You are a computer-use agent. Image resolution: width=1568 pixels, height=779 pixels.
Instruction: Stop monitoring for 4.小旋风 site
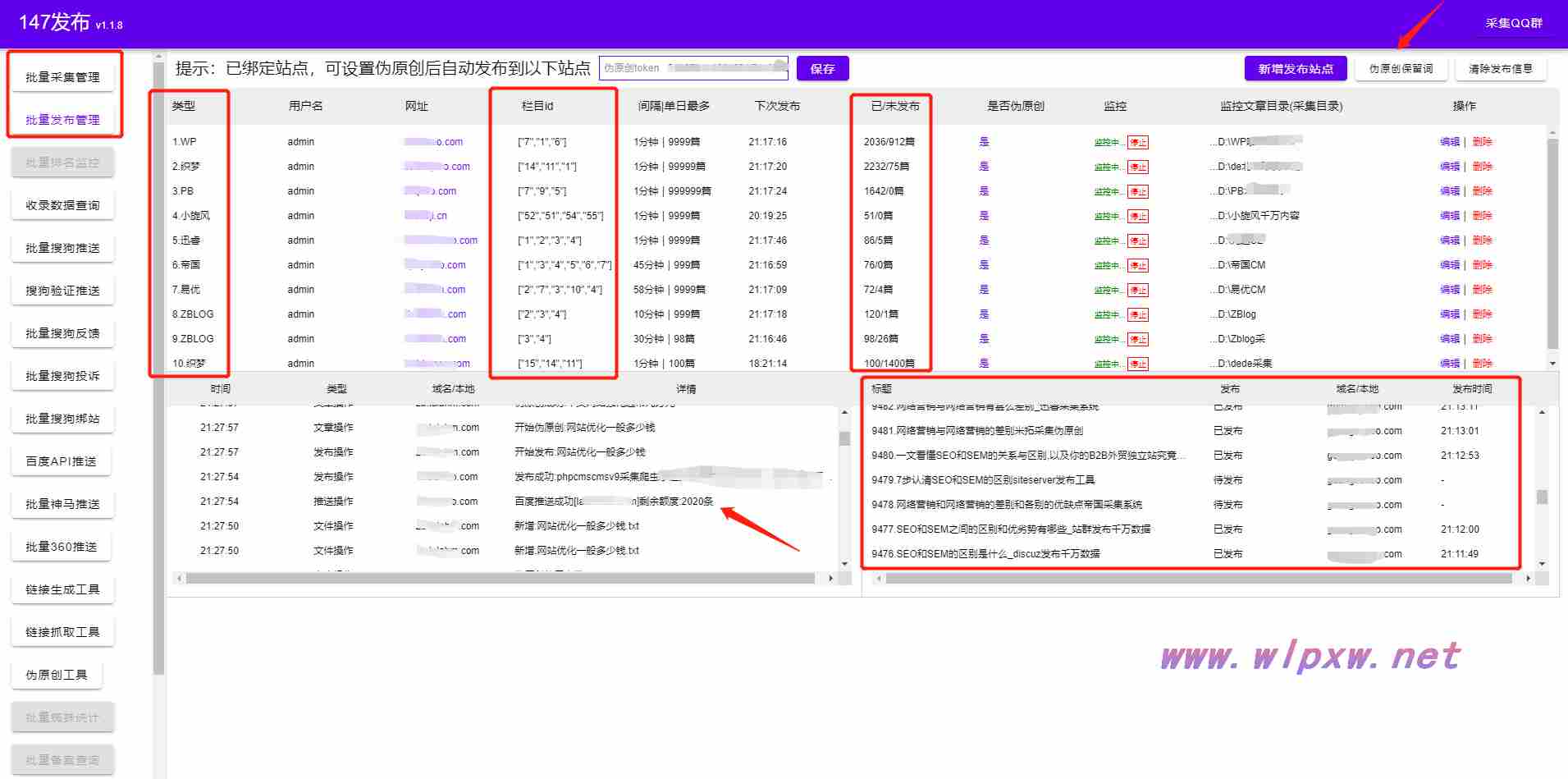coord(1138,216)
